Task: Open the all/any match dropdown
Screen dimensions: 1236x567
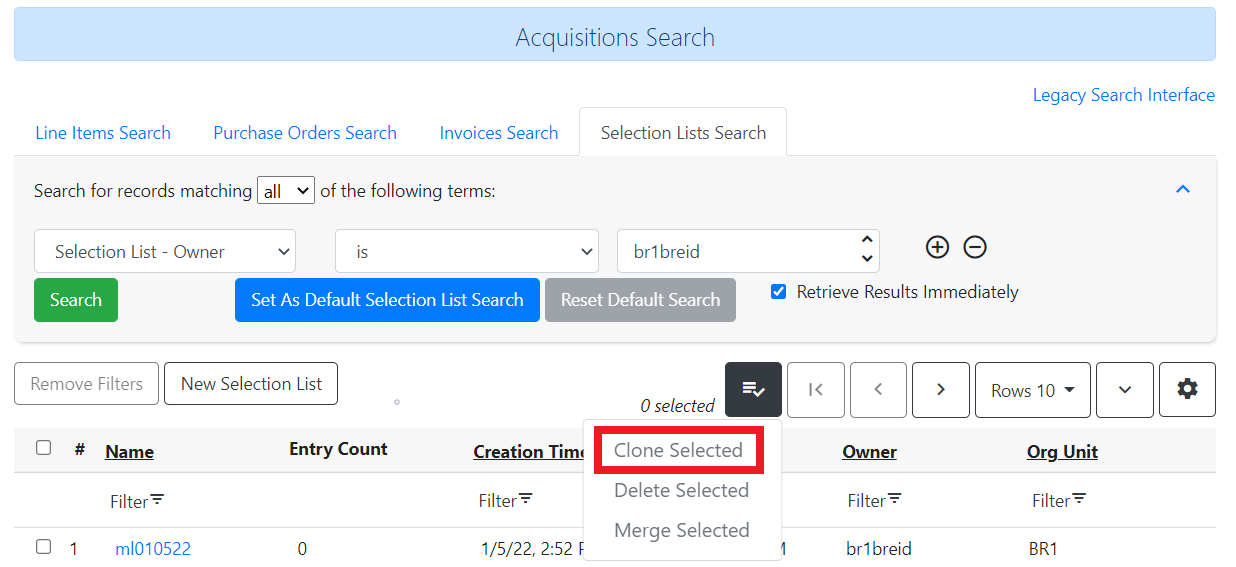Action: tap(286, 190)
